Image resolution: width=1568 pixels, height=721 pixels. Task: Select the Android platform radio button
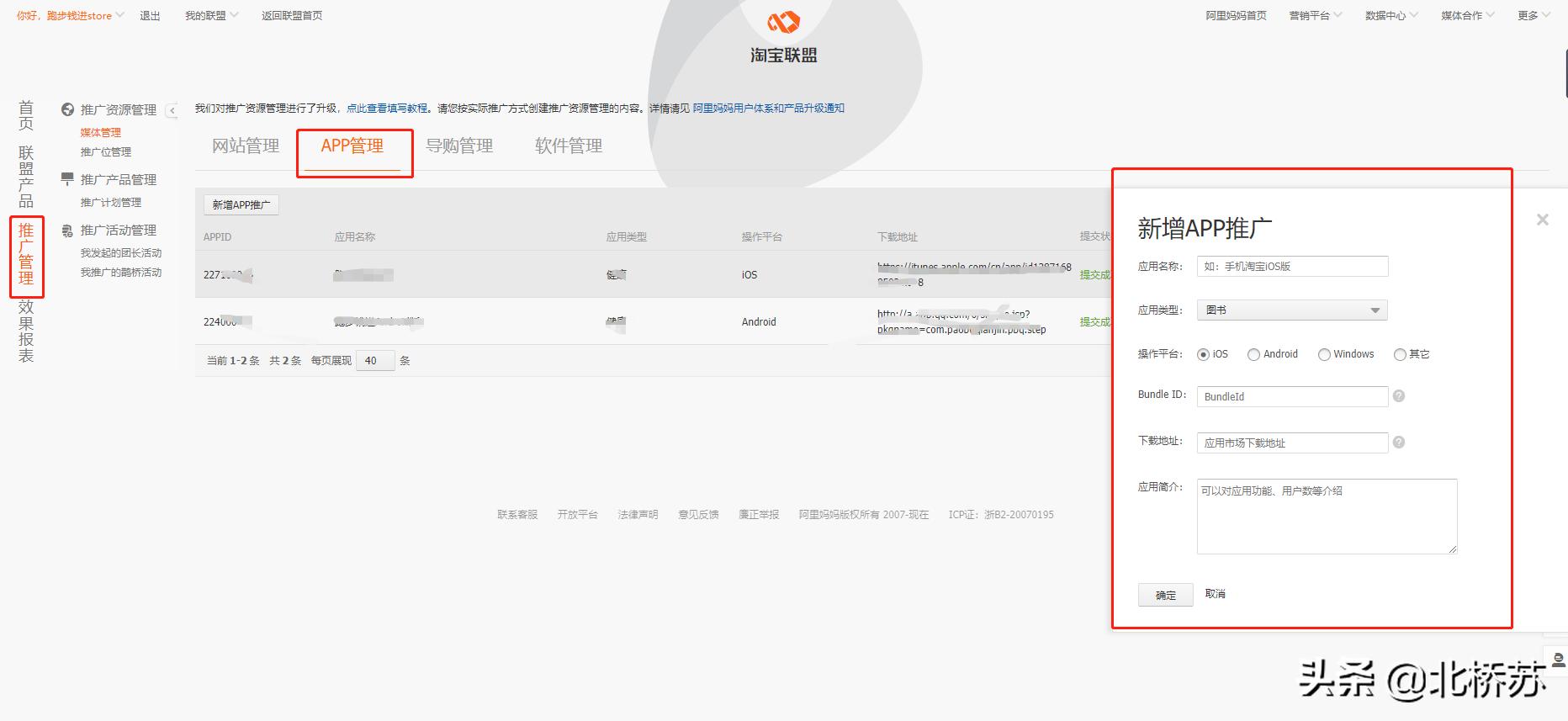1253,354
